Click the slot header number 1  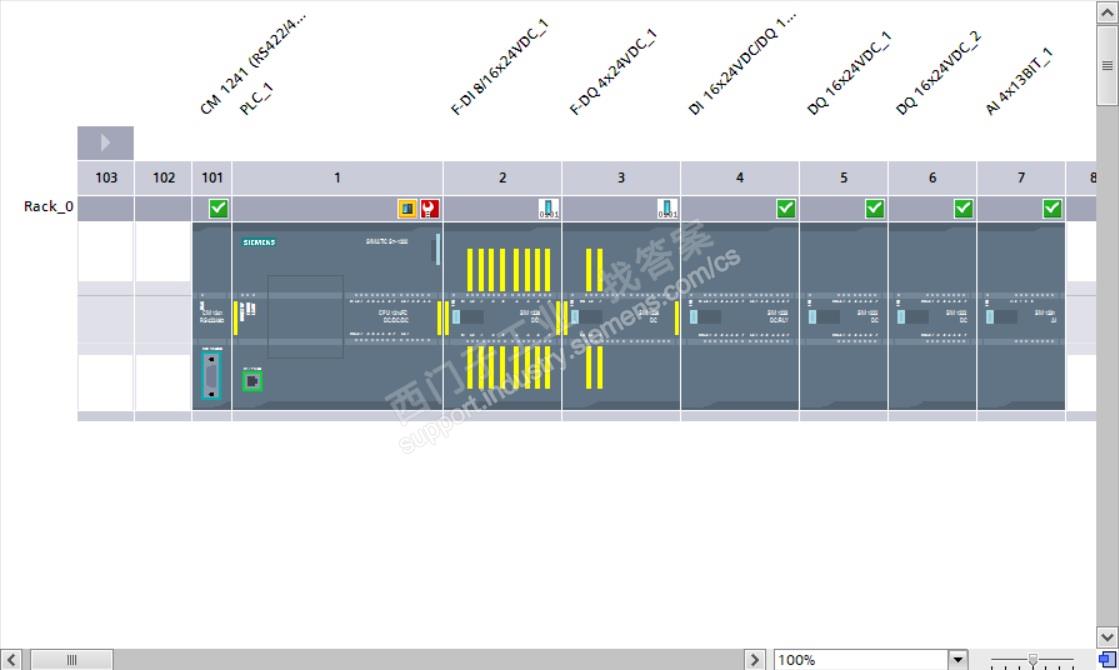click(x=337, y=178)
